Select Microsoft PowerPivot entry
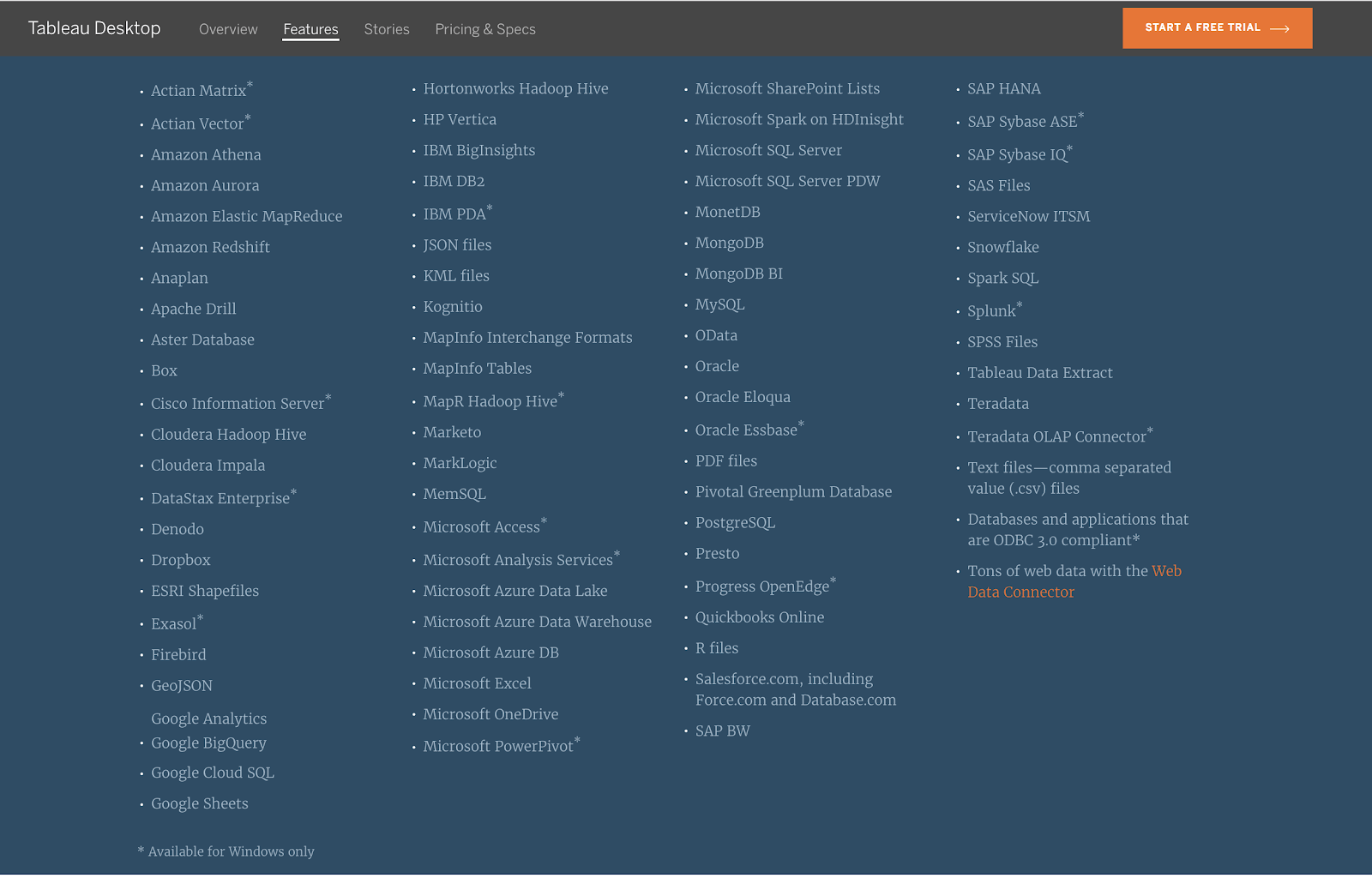Screen dimensions: 1372x878 click(501, 745)
